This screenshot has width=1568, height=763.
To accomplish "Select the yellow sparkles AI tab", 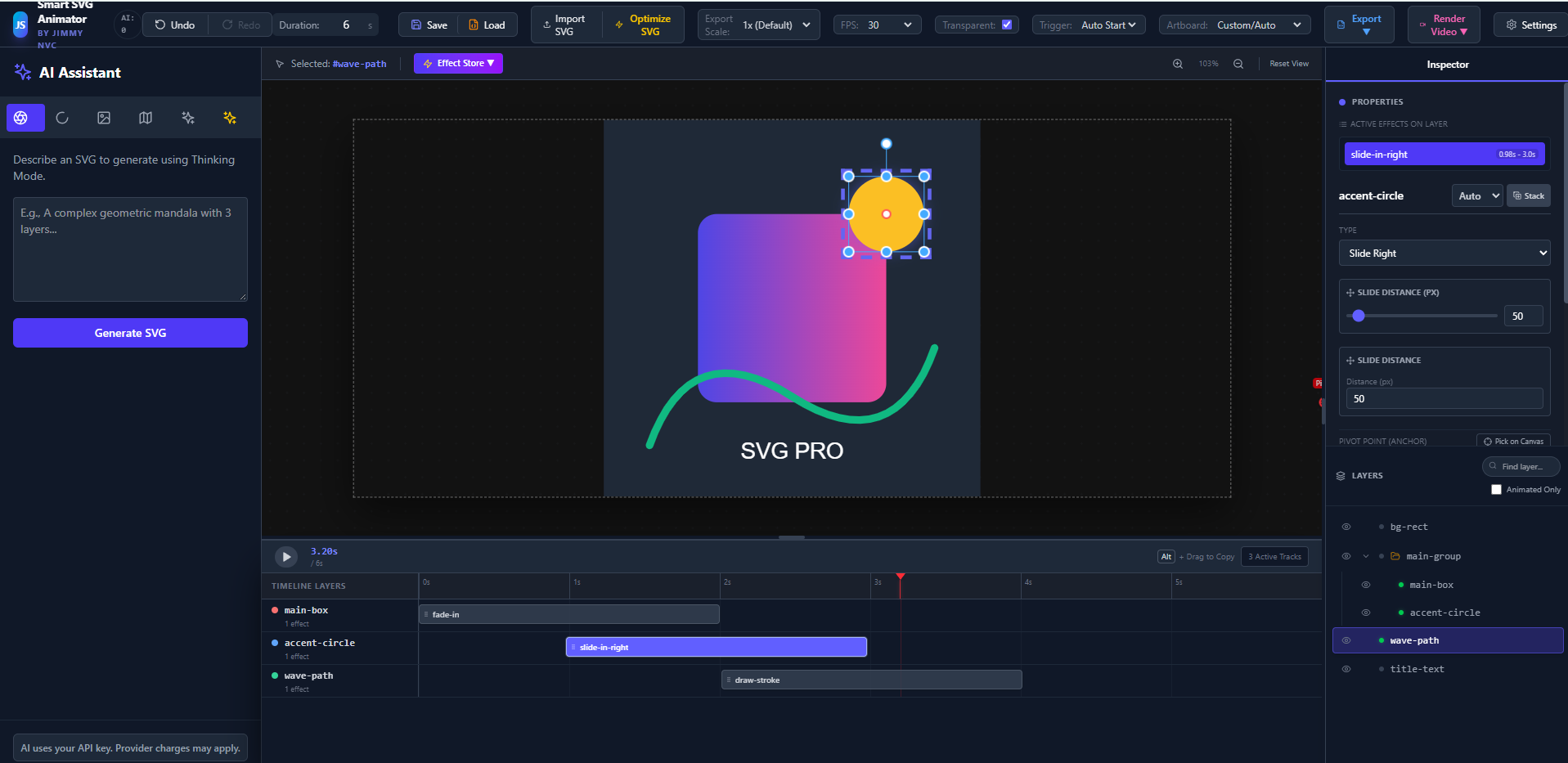I will [x=230, y=118].
